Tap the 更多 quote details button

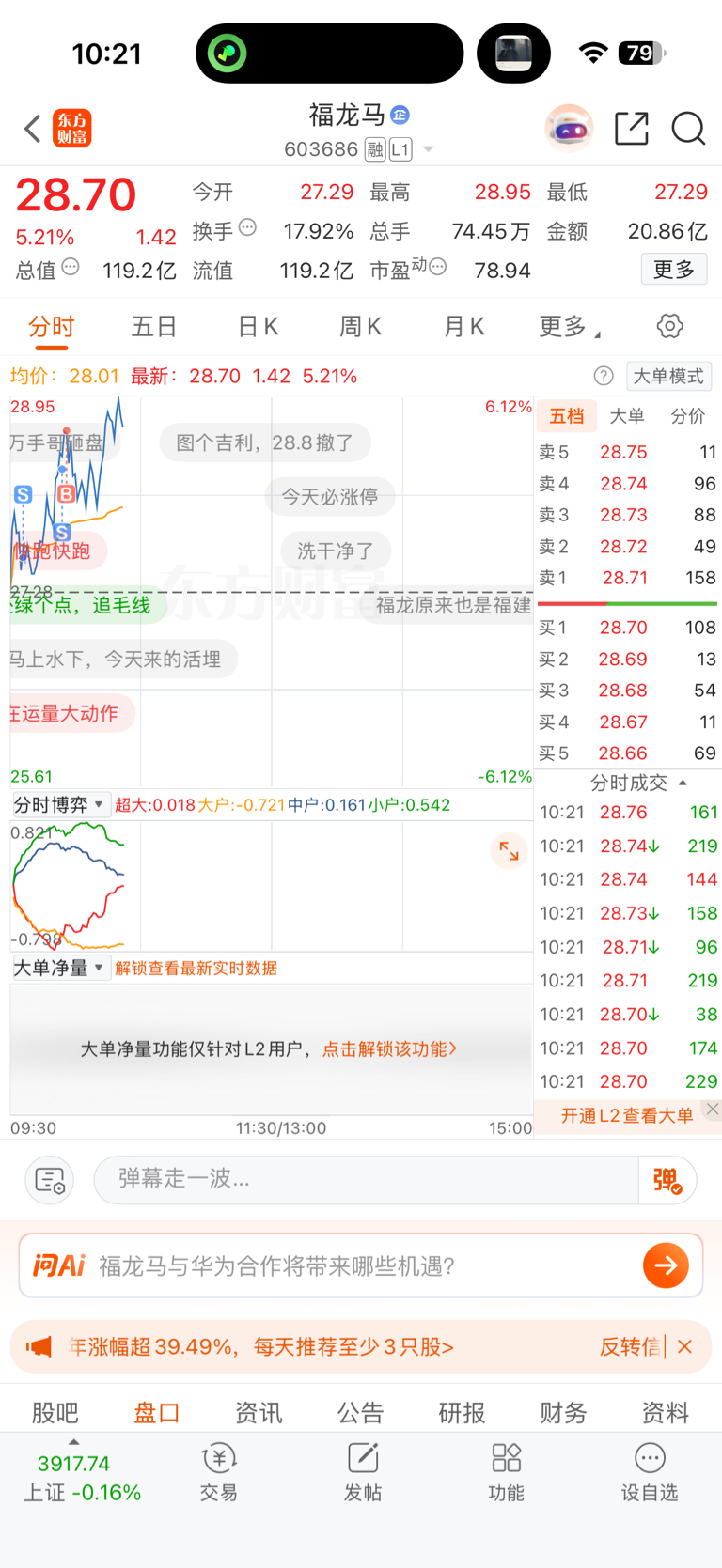[x=674, y=270]
